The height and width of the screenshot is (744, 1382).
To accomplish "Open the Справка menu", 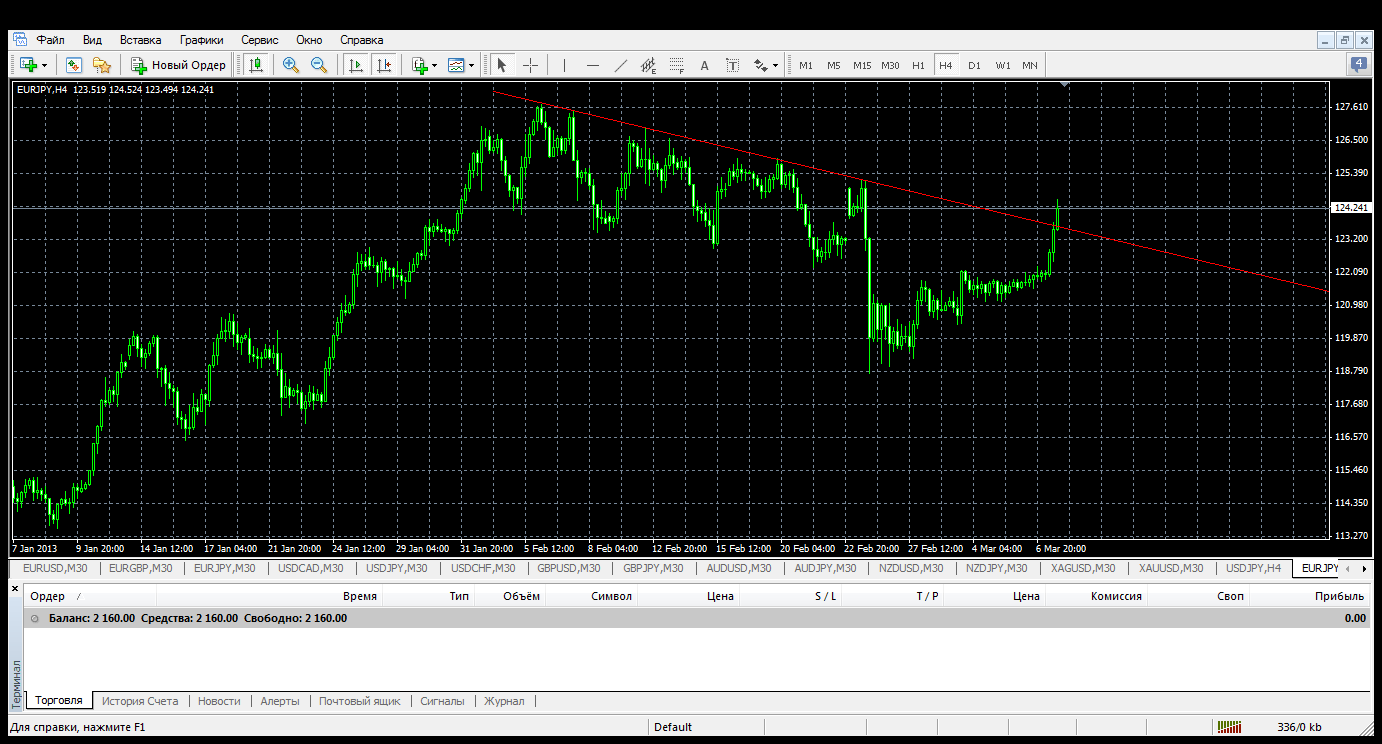I will click(x=362, y=40).
